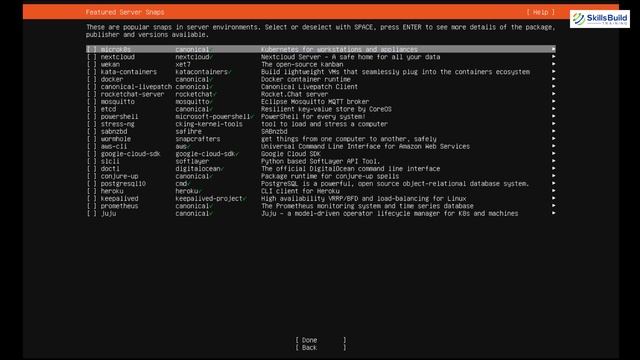Viewport: 640px width, 360px height.
Task: Select the google-cloud-sdk snap name
Action: [131, 154]
